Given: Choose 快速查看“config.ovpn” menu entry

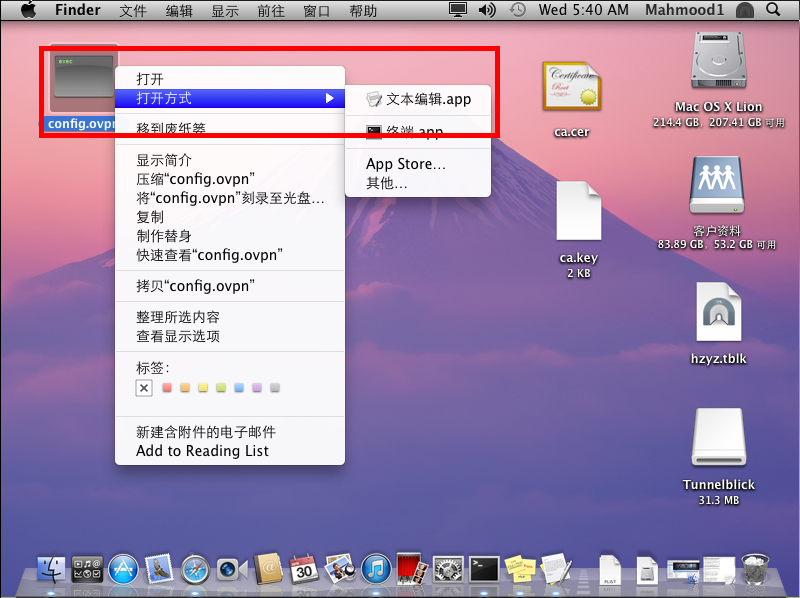Looking at the screenshot, I should 230,255.
